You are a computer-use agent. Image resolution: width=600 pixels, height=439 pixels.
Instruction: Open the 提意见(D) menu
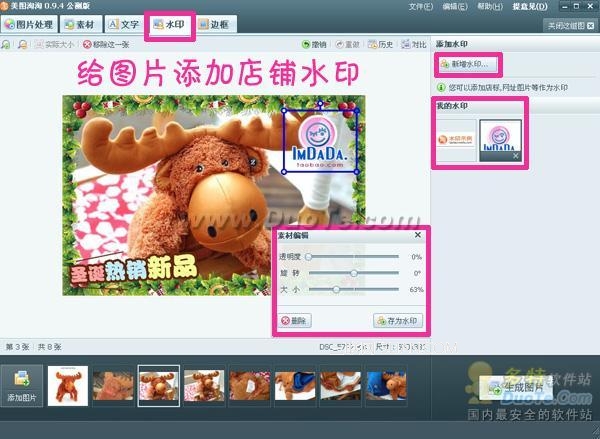[x=530, y=7]
